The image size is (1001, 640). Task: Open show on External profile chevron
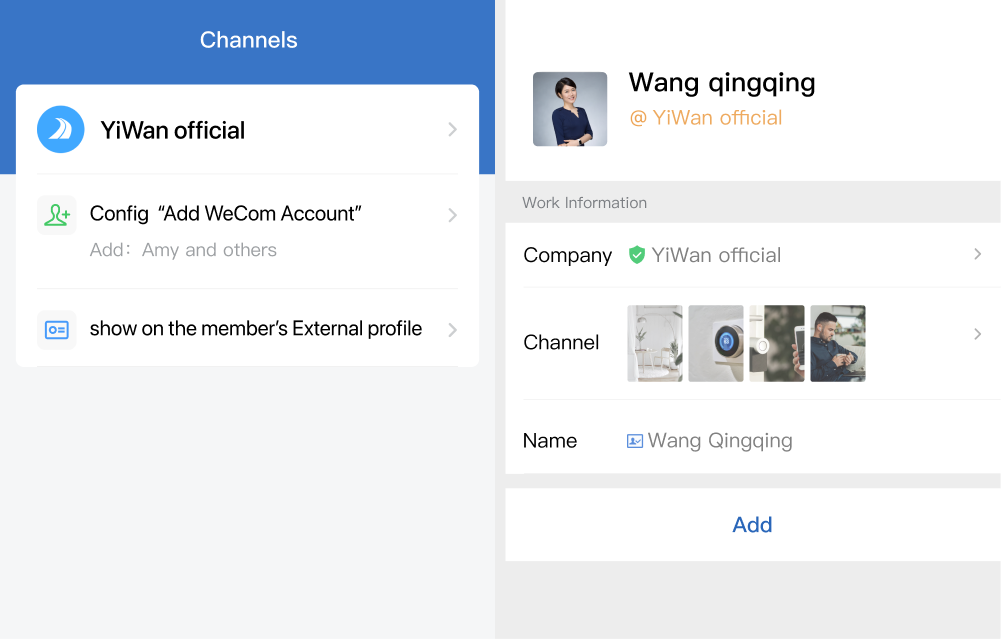point(453,330)
